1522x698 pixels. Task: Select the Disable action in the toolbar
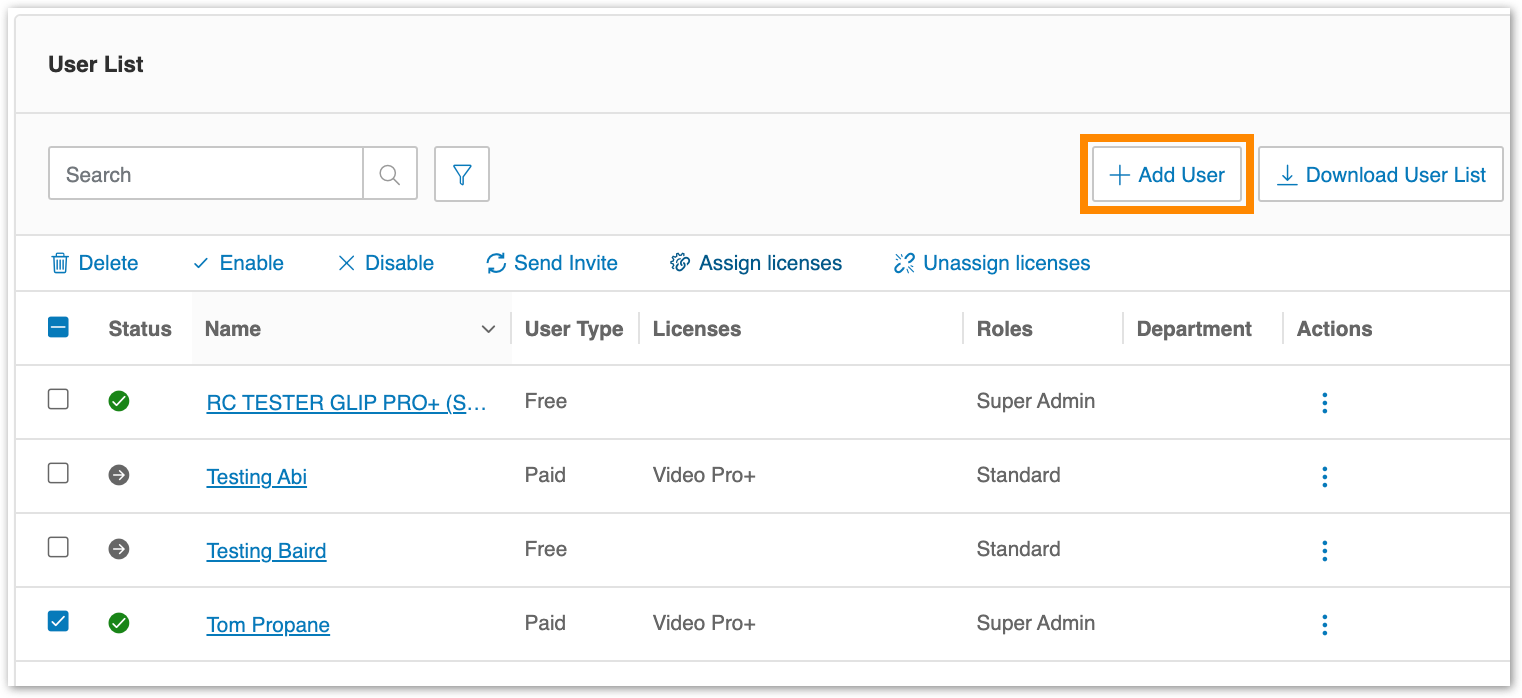click(x=398, y=263)
